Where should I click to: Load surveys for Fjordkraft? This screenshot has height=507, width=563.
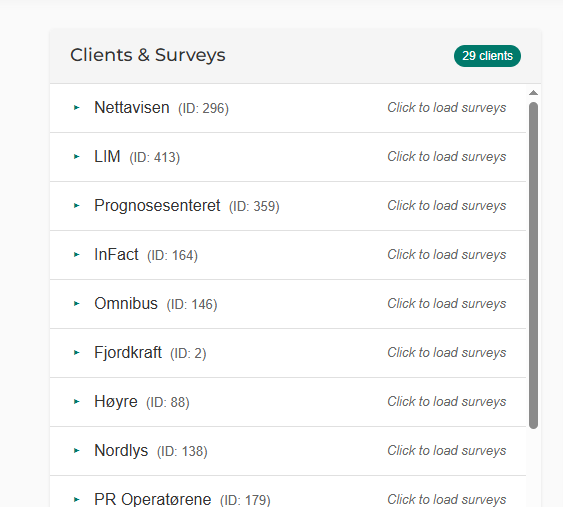[x=446, y=353]
